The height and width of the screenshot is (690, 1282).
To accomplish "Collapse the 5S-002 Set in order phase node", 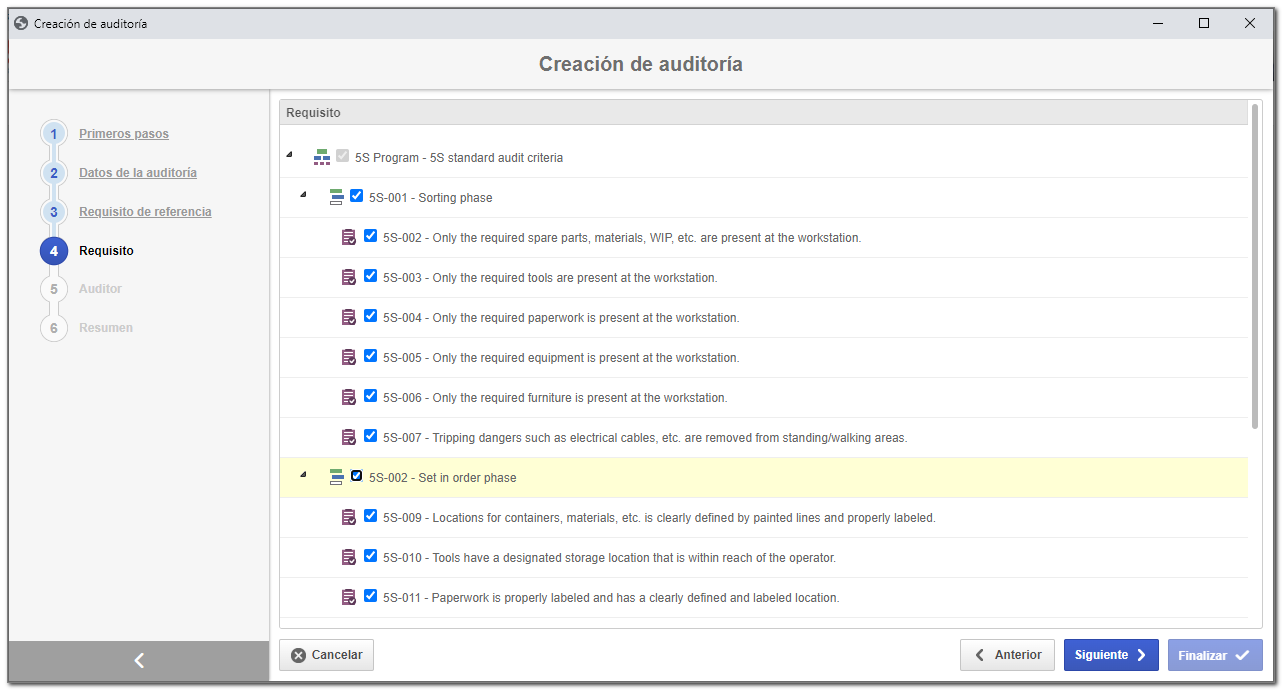I will [x=303, y=474].
